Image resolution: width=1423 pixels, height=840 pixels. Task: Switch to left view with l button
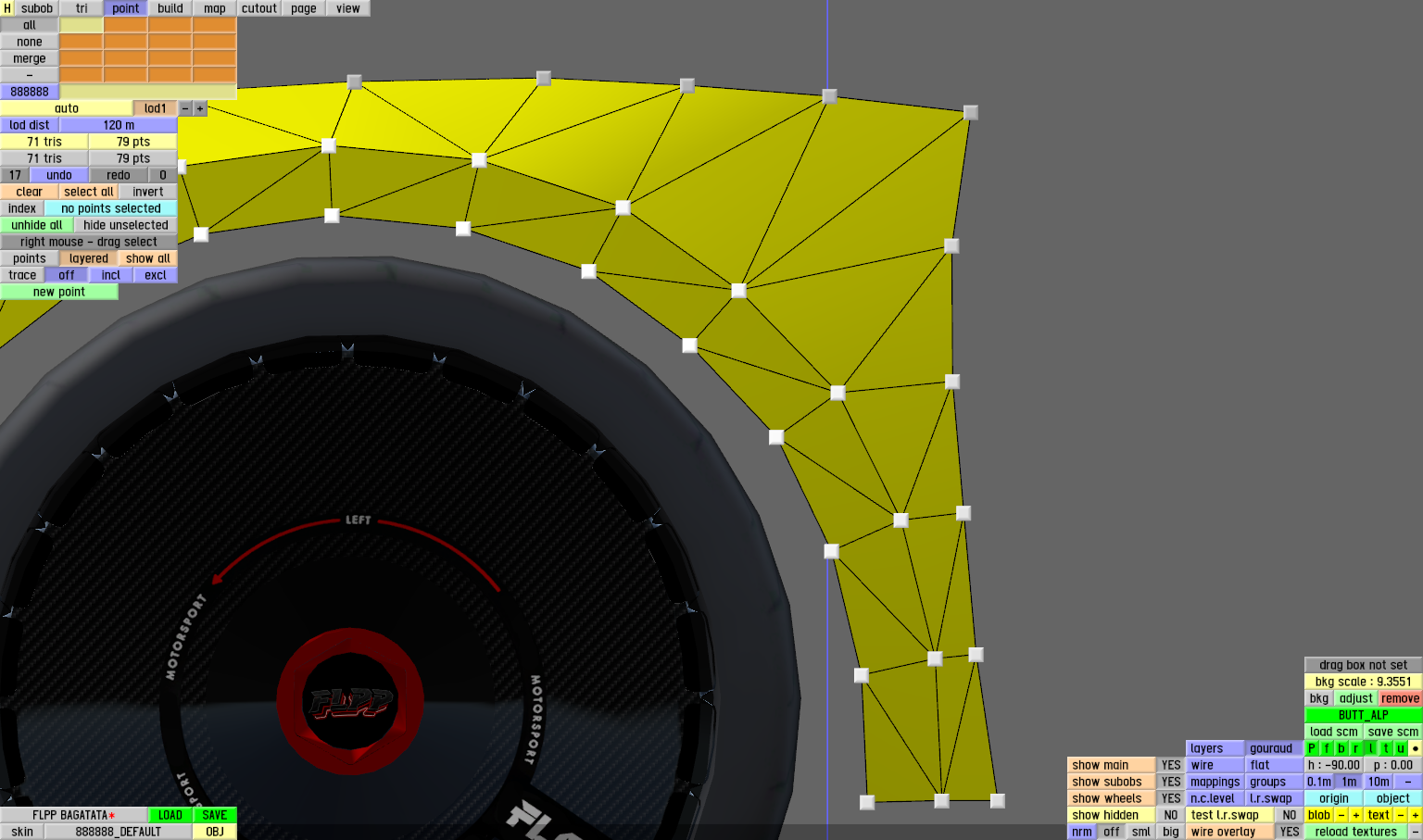(1371, 748)
